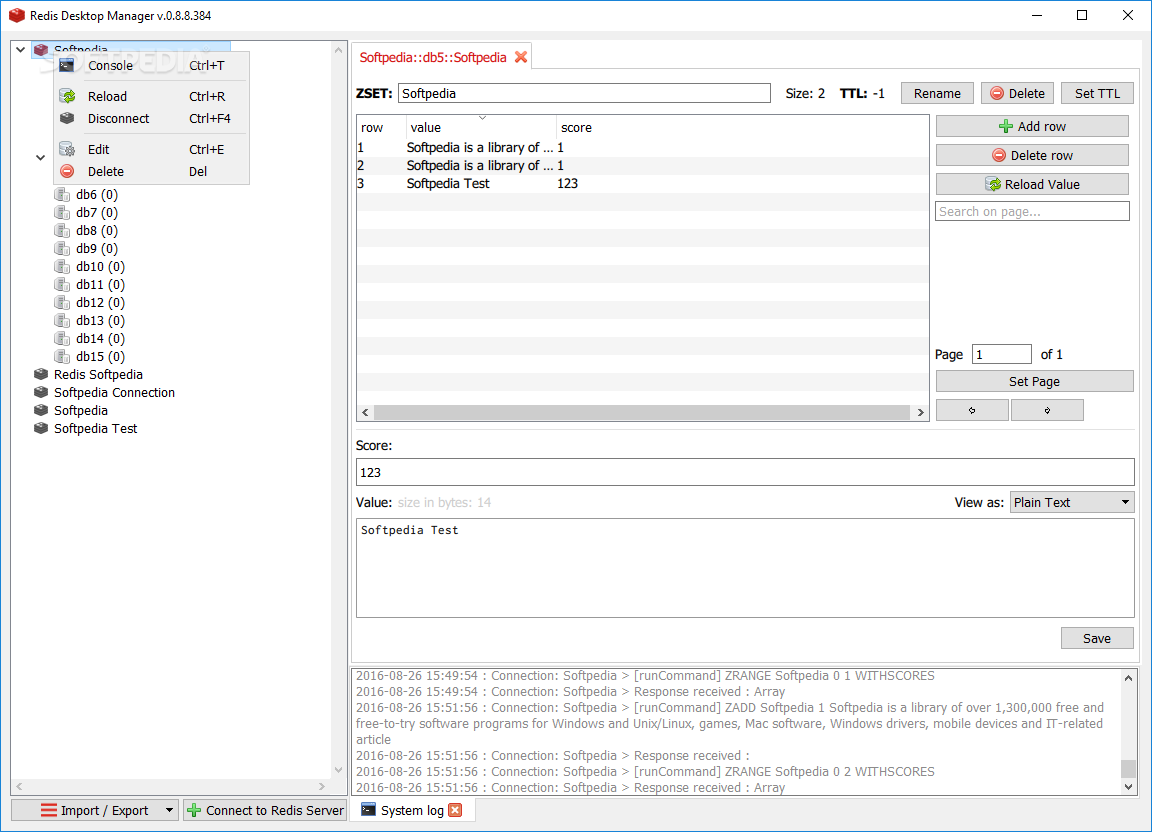Image resolution: width=1152 pixels, height=832 pixels.
Task: Click the Set TTL button
Action: pyautogui.click(x=1097, y=93)
